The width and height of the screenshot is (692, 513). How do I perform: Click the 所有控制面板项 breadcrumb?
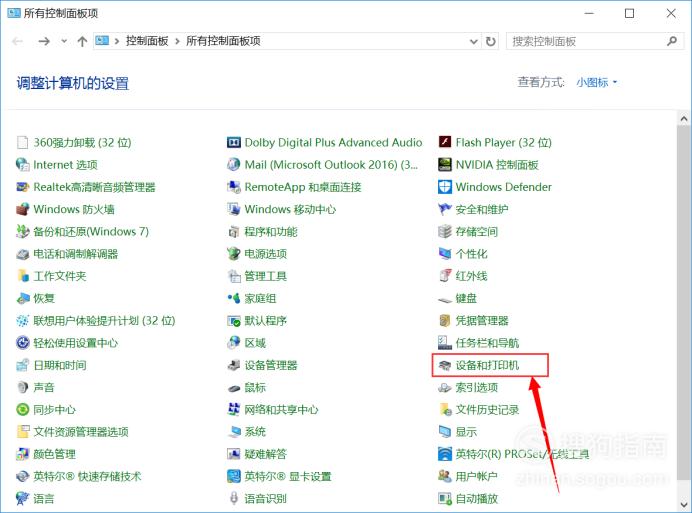click(x=223, y=41)
